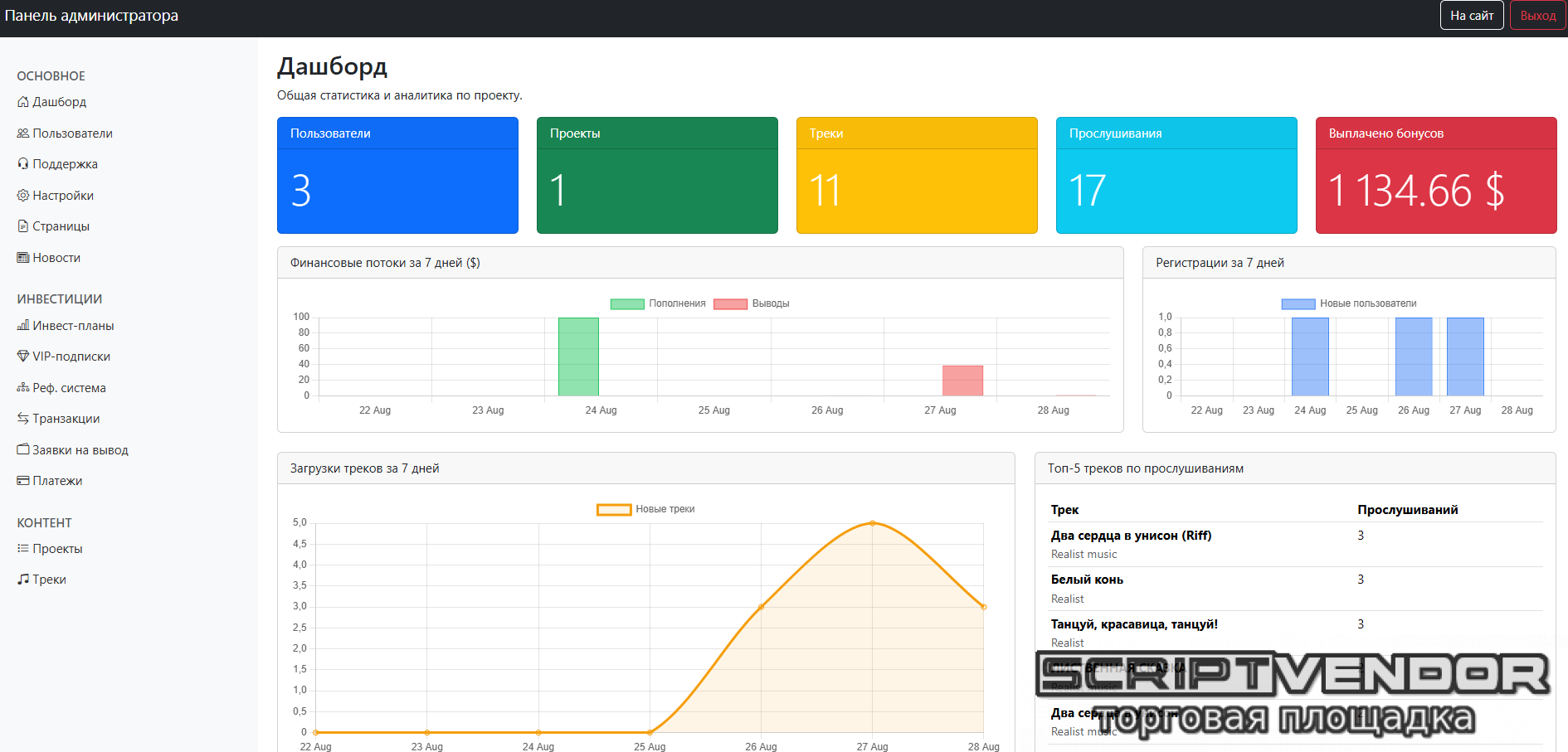
Task: Click the Транзакции arrows icon
Action: tap(22, 419)
